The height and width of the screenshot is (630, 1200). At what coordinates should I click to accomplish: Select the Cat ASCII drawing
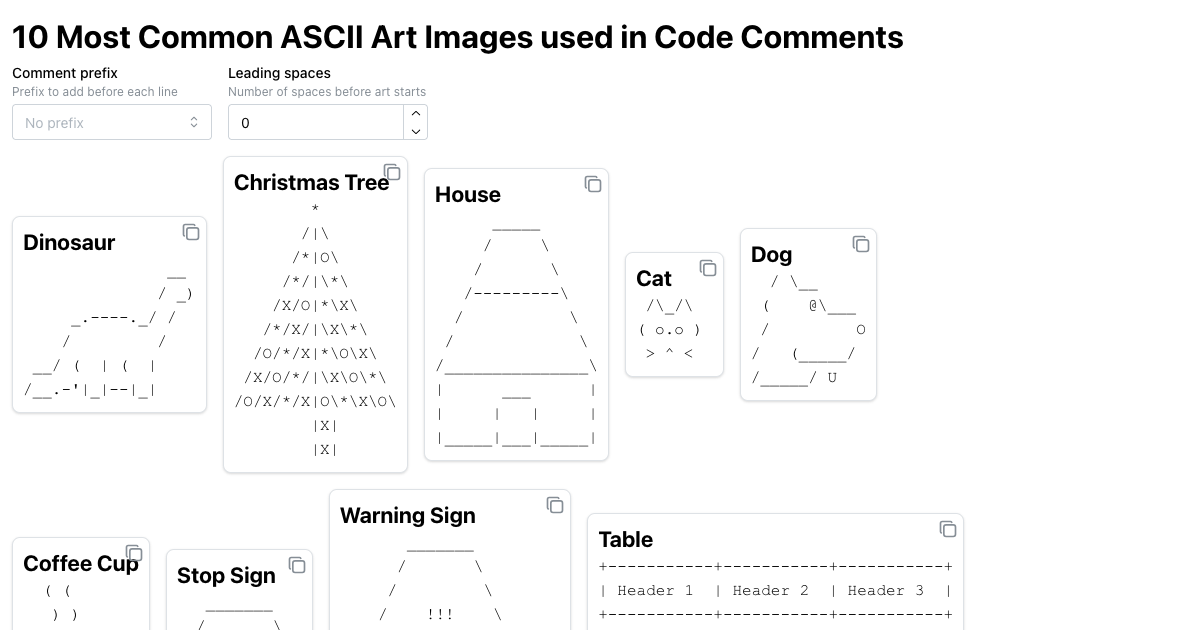(x=674, y=330)
